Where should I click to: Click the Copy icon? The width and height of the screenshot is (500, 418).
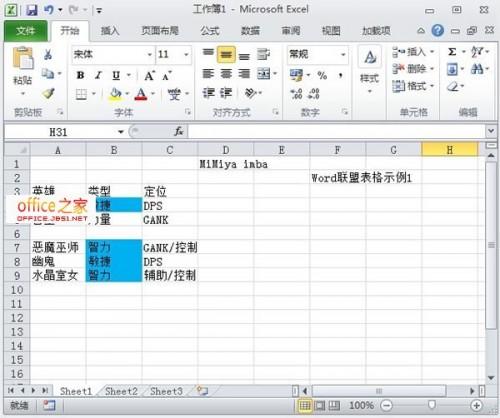pyautogui.click(x=48, y=74)
